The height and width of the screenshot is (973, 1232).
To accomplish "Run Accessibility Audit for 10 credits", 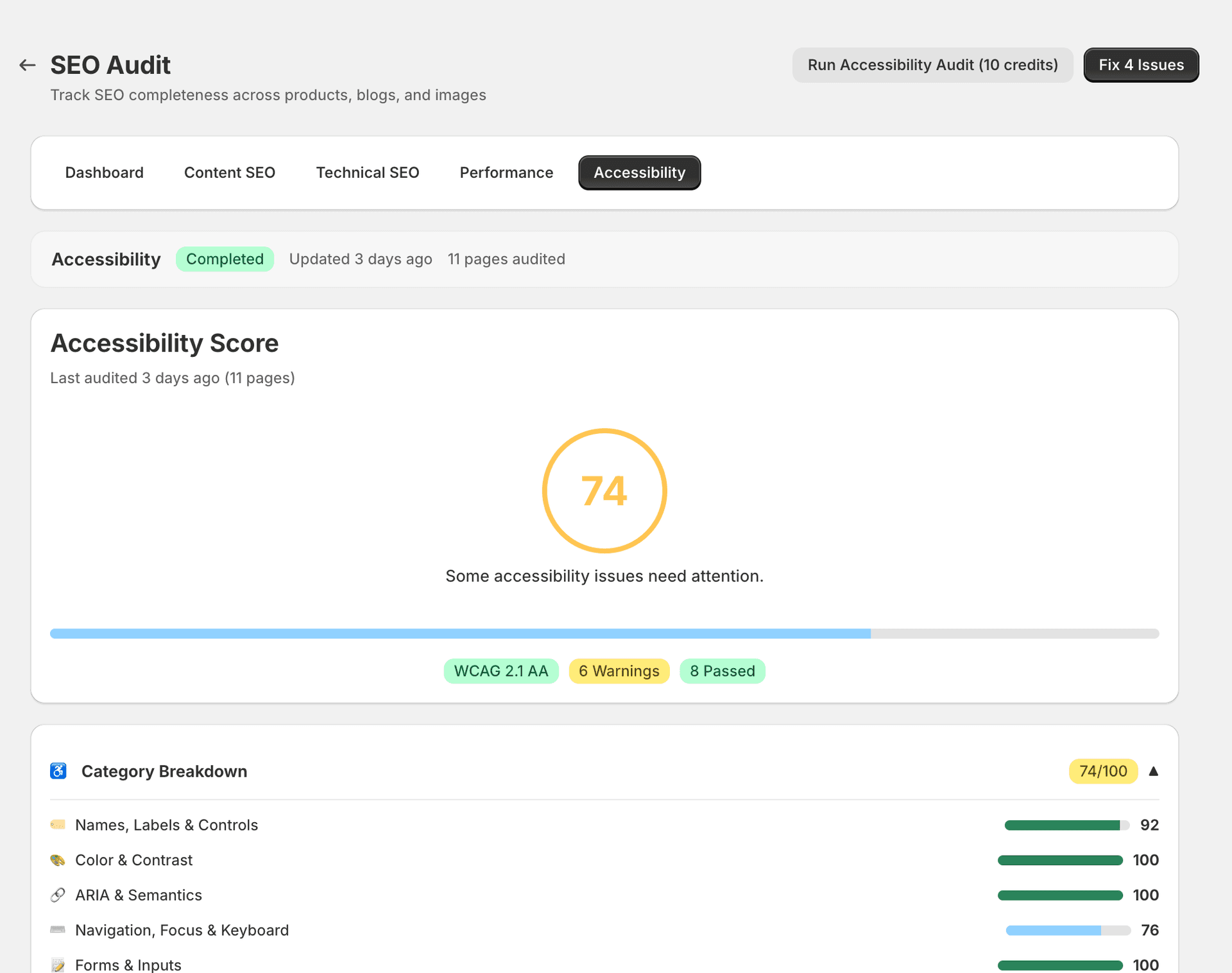I will [x=932, y=65].
